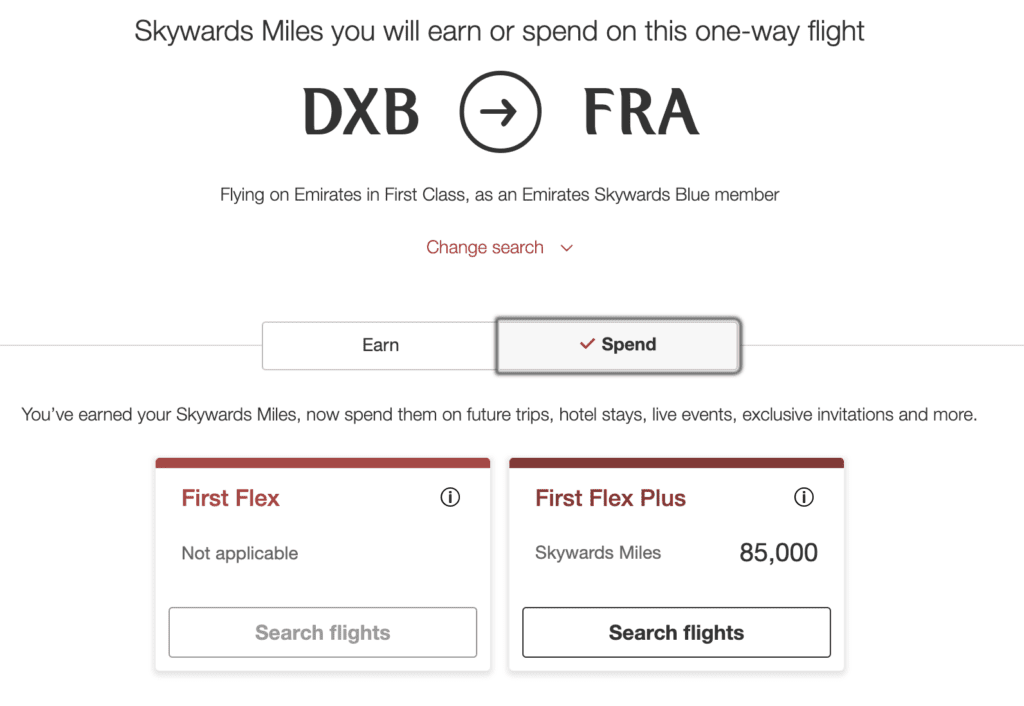Select the Spend tab
This screenshot has height=706, width=1024.
618,344
